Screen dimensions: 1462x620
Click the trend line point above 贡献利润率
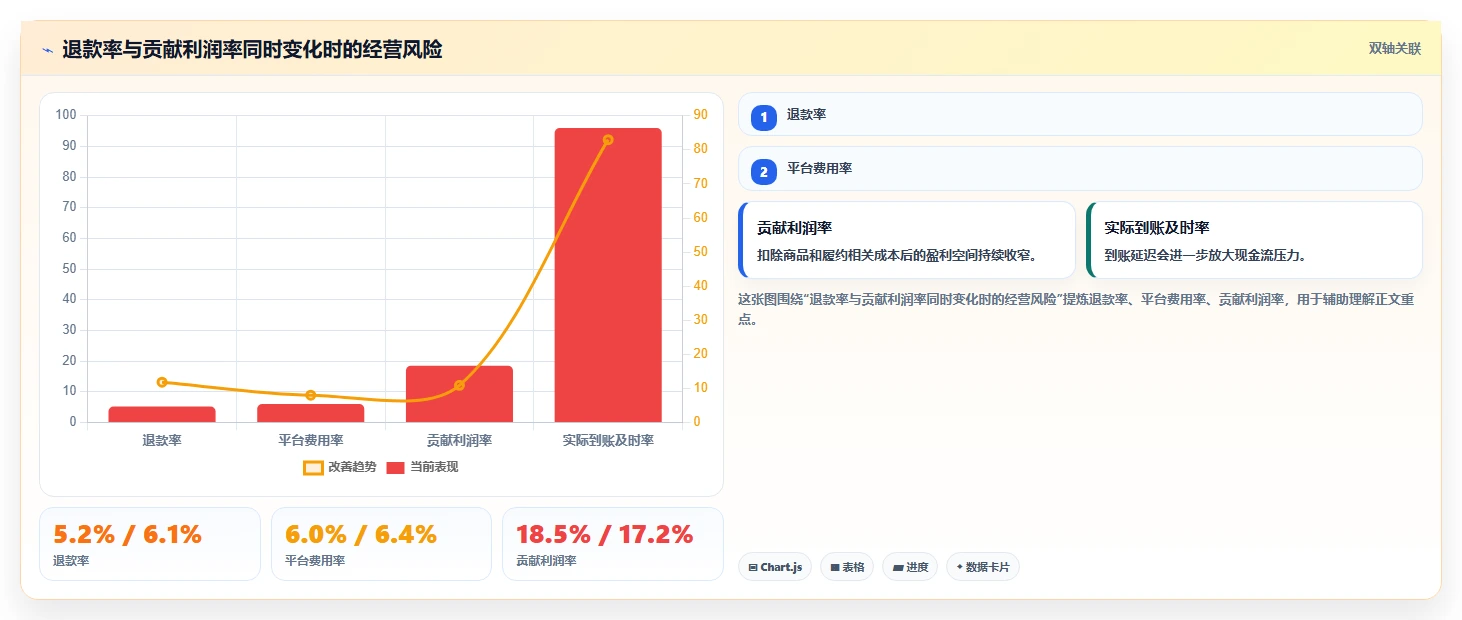(x=459, y=385)
